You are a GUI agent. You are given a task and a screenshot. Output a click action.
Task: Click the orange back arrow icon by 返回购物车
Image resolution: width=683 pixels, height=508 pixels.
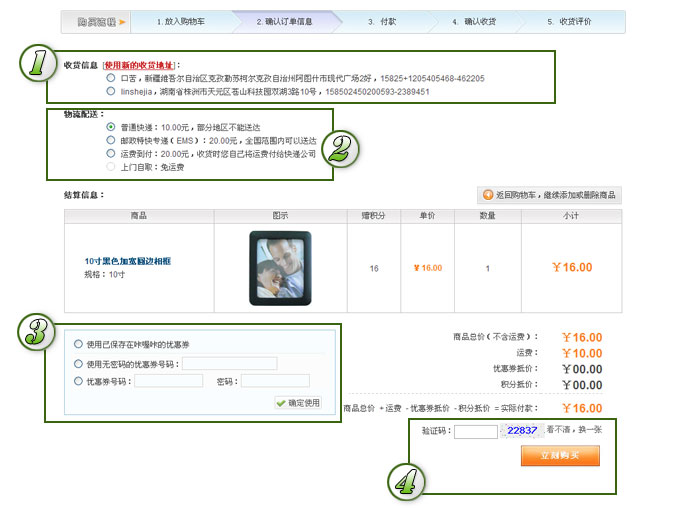pos(488,195)
